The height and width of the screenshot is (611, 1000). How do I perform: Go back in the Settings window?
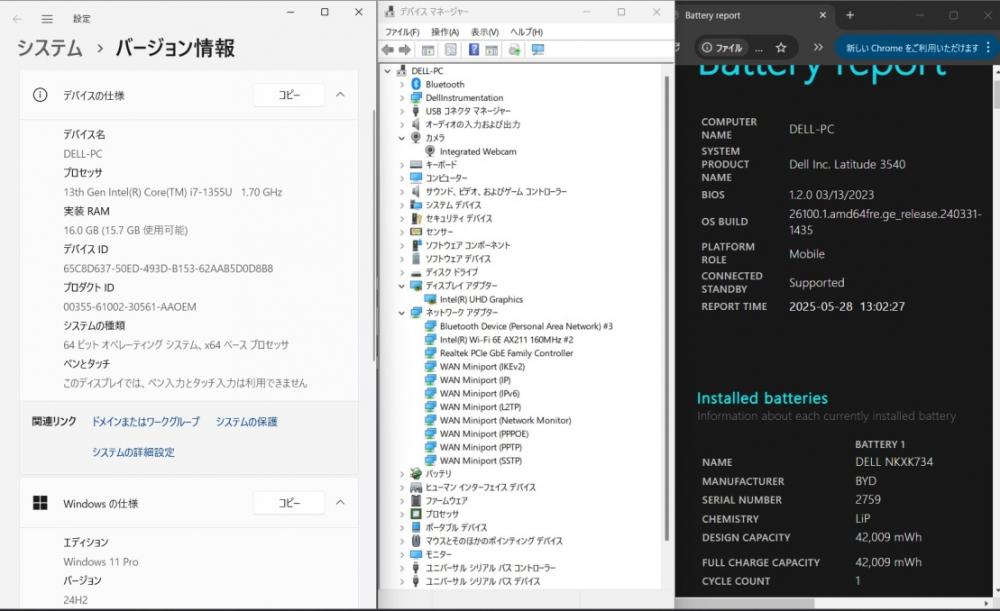(17, 19)
